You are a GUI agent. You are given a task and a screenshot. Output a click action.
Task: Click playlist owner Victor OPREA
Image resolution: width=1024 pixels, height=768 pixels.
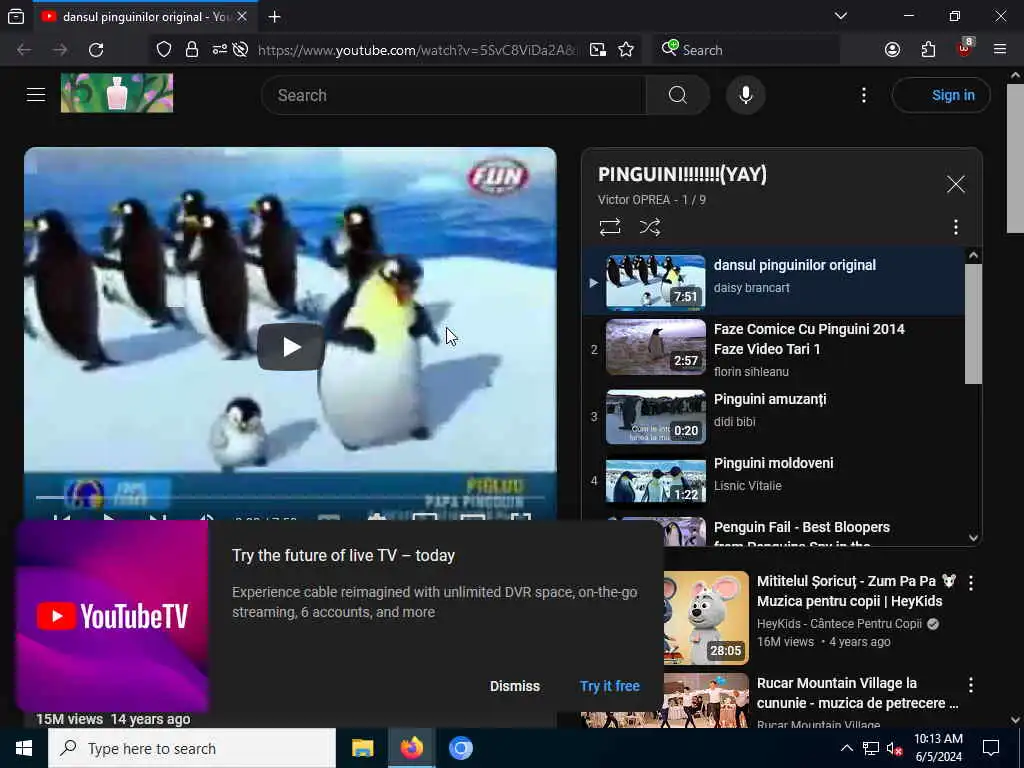tap(633, 200)
